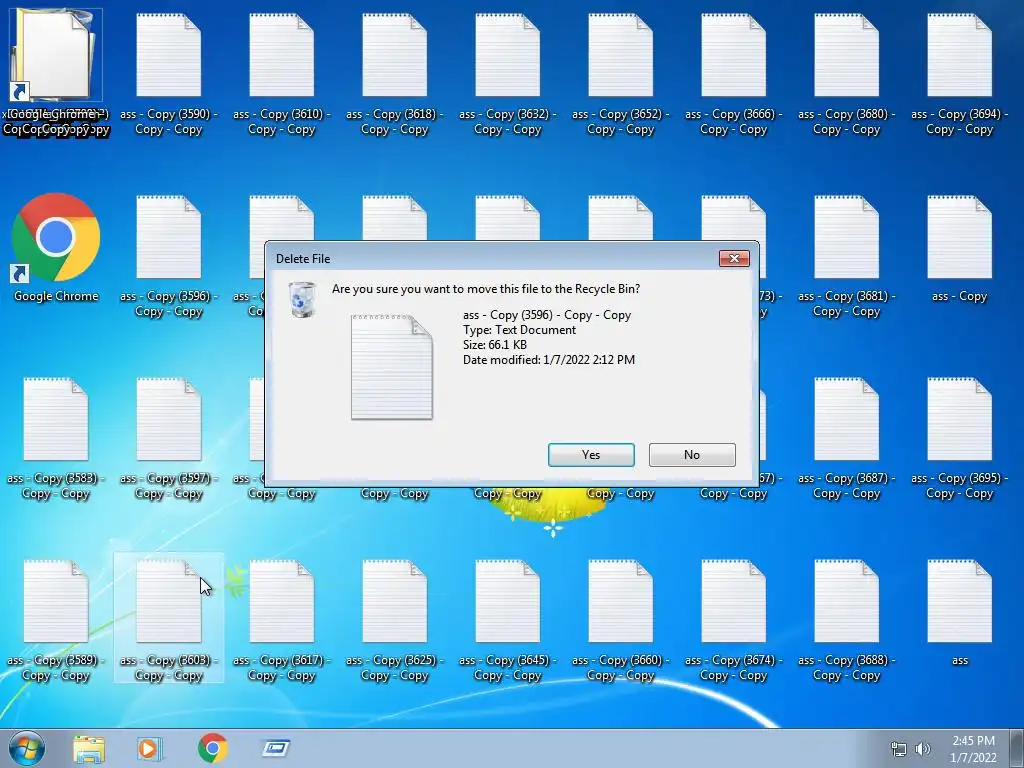The image size is (1024, 768).
Task: Select file ass - Copy (3695) - Copy - Copy
Action: 959,438
